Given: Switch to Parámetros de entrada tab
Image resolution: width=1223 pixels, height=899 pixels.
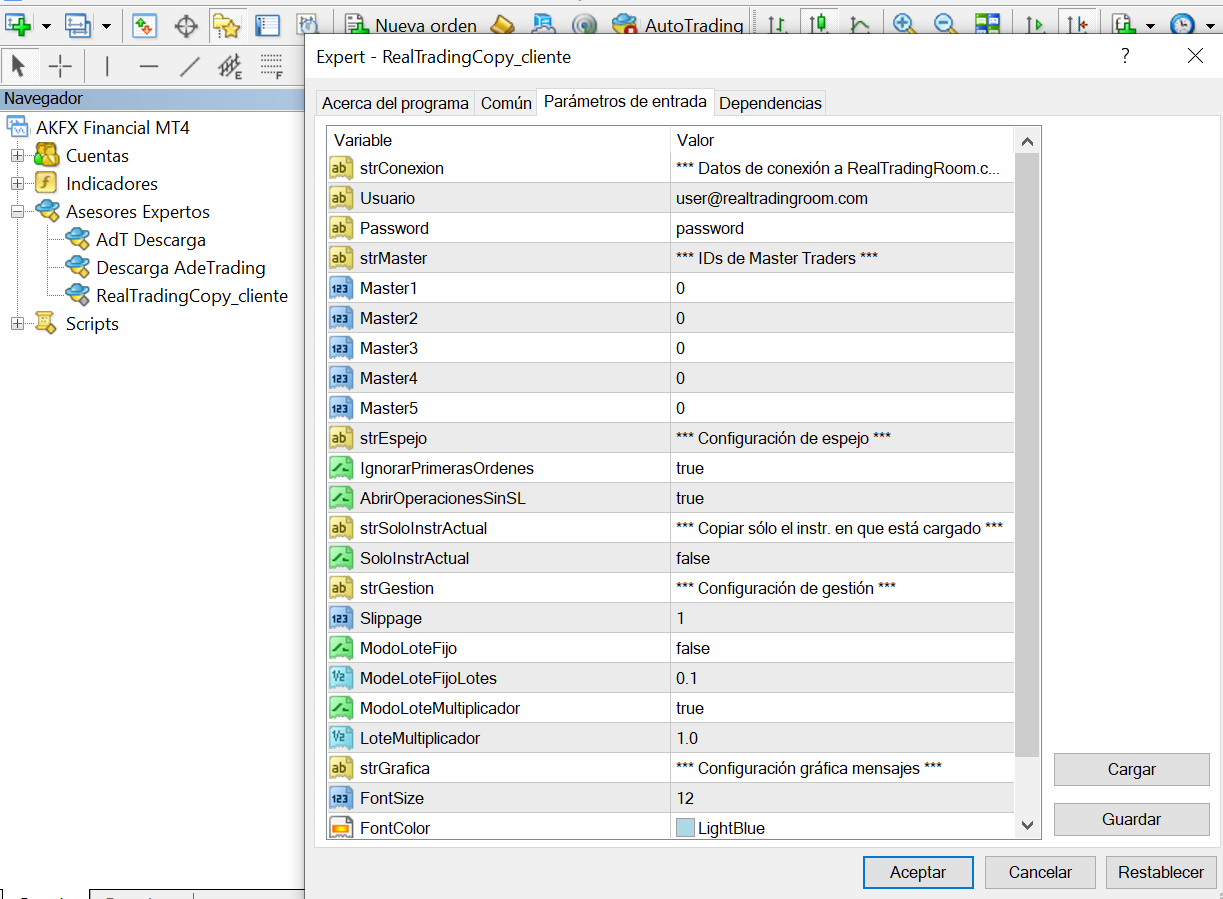Looking at the screenshot, I should [x=625, y=101].
